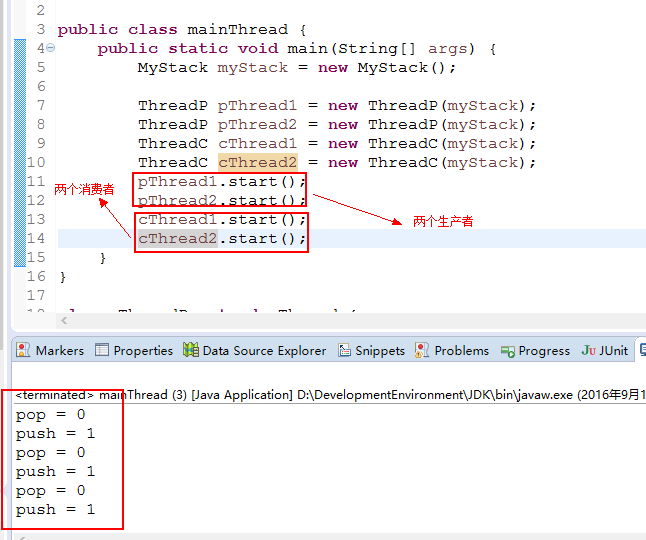The height and width of the screenshot is (540, 646).
Task: Click the Progress tab icon
Action: [x=508, y=351]
